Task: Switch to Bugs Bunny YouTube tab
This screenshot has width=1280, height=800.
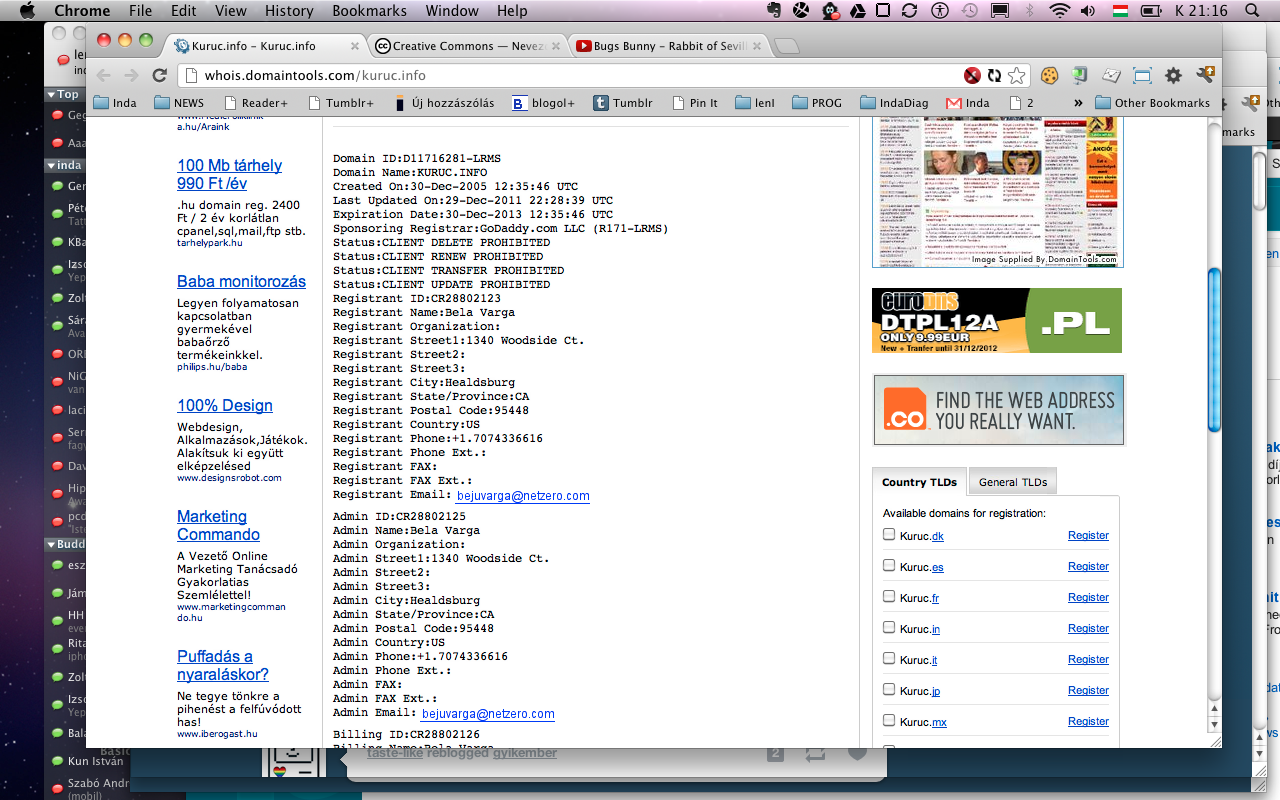Action: tap(670, 46)
